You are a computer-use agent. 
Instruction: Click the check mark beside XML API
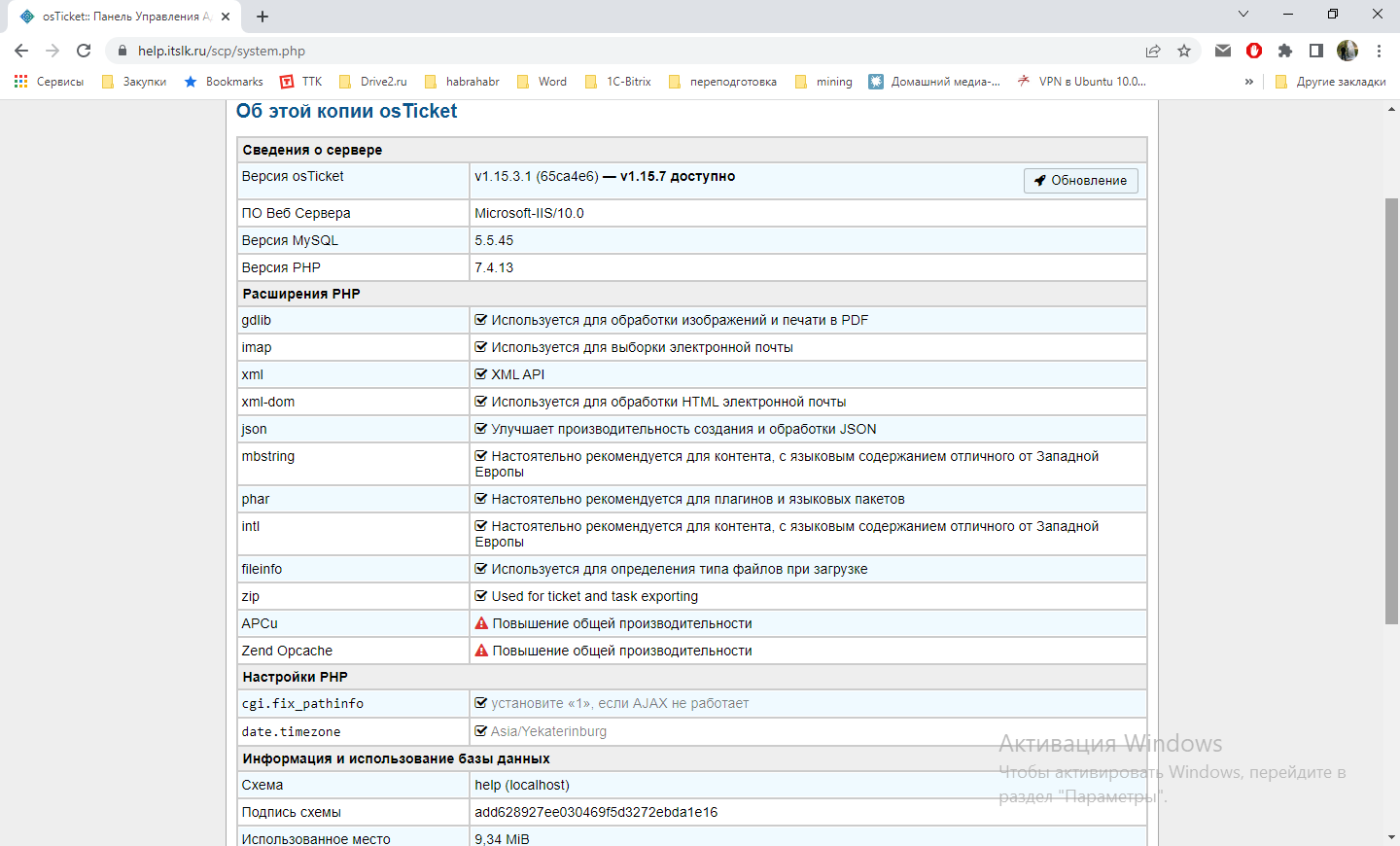point(480,374)
